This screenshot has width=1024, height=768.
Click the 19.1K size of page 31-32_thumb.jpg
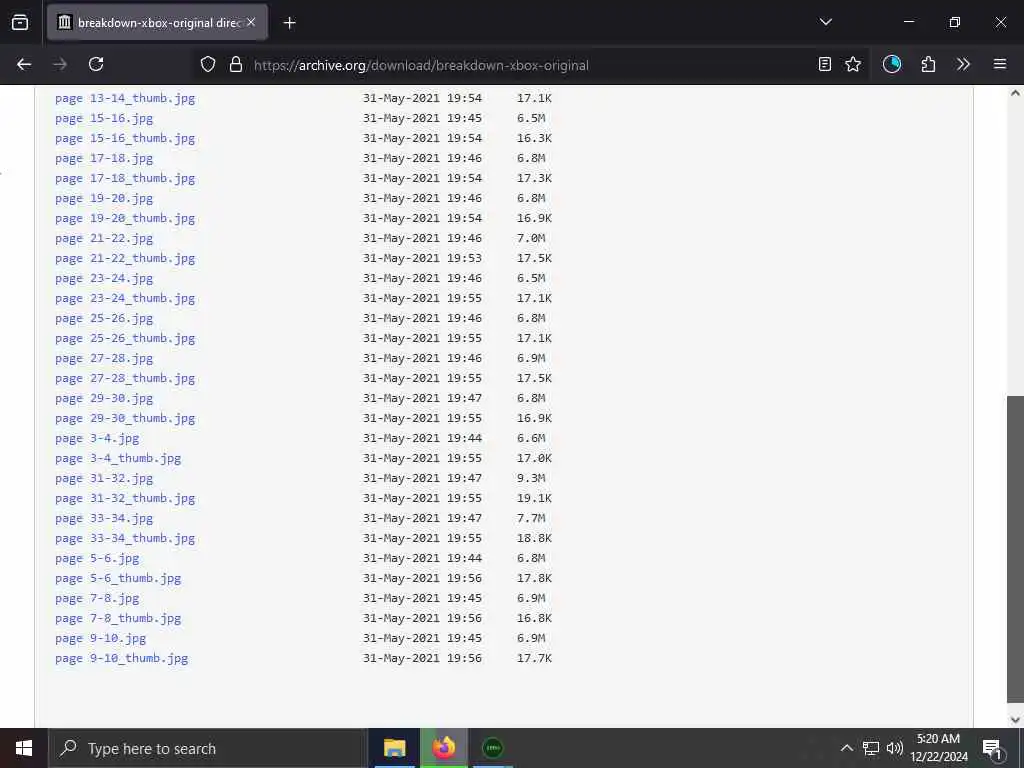pos(534,498)
